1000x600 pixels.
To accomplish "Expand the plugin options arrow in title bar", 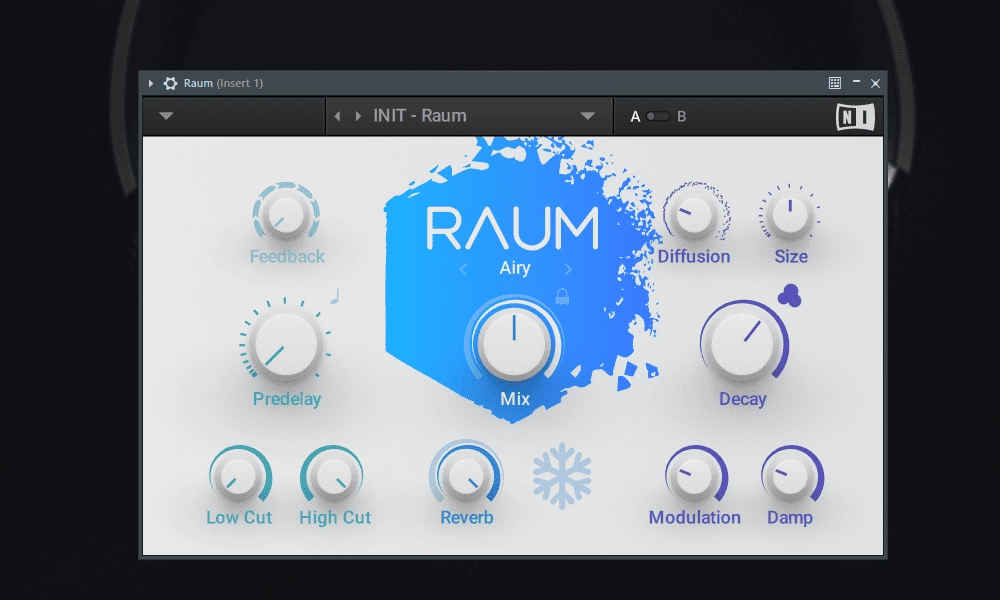I will click(151, 84).
